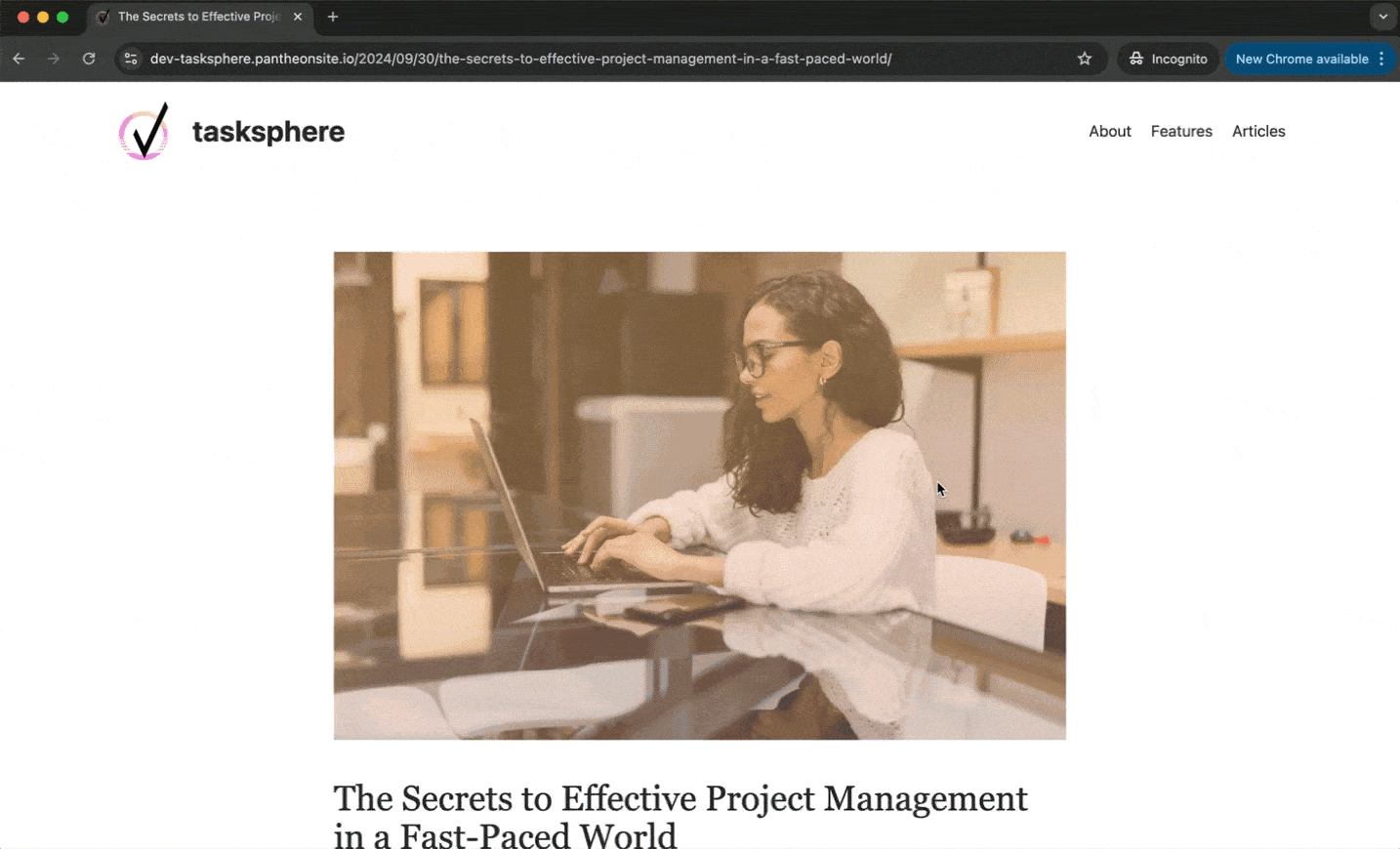Close the "The Secrets to Effective" tab
The height and width of the screenshot is (849, 1400).
298,17
